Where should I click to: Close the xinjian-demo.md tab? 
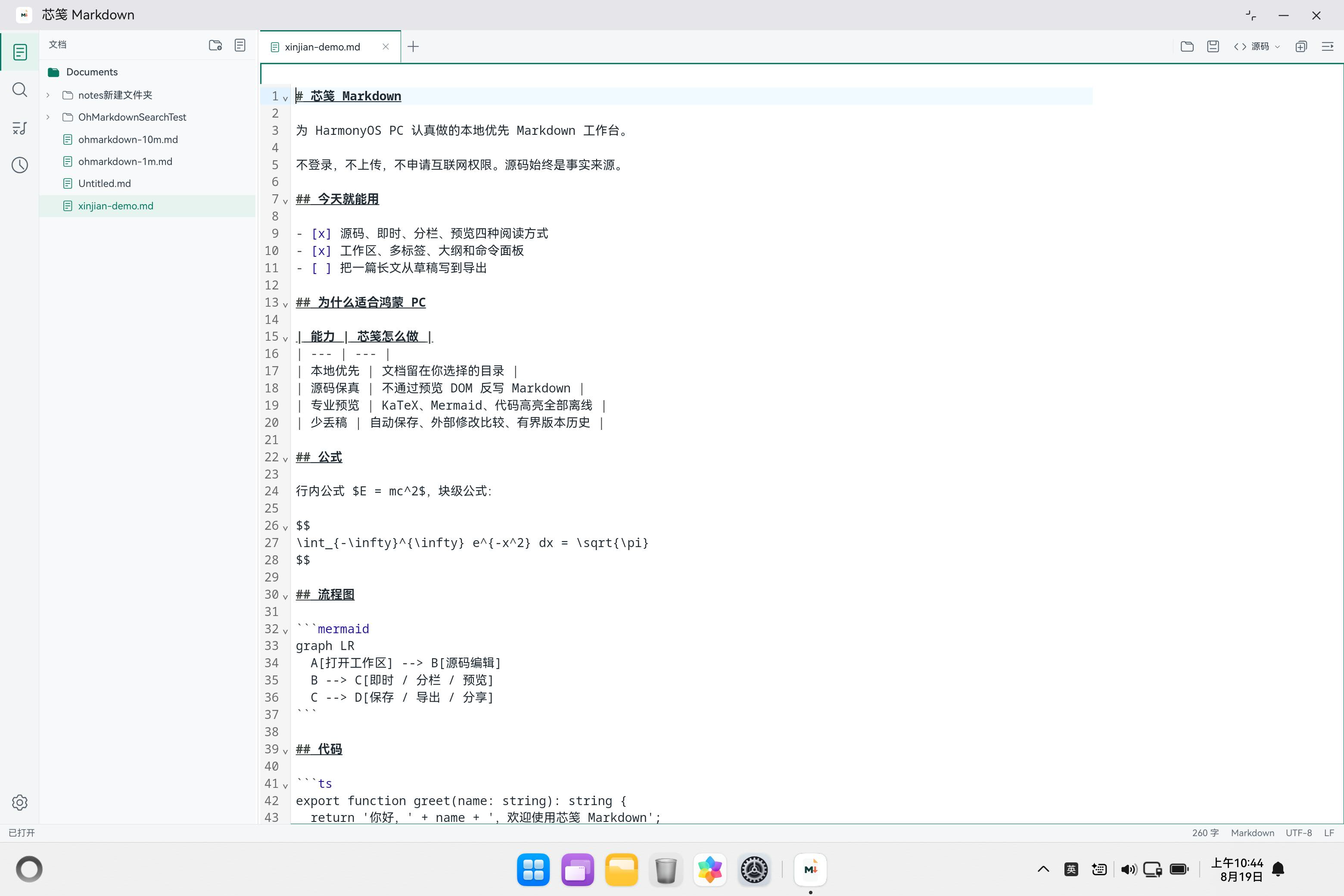386,47
